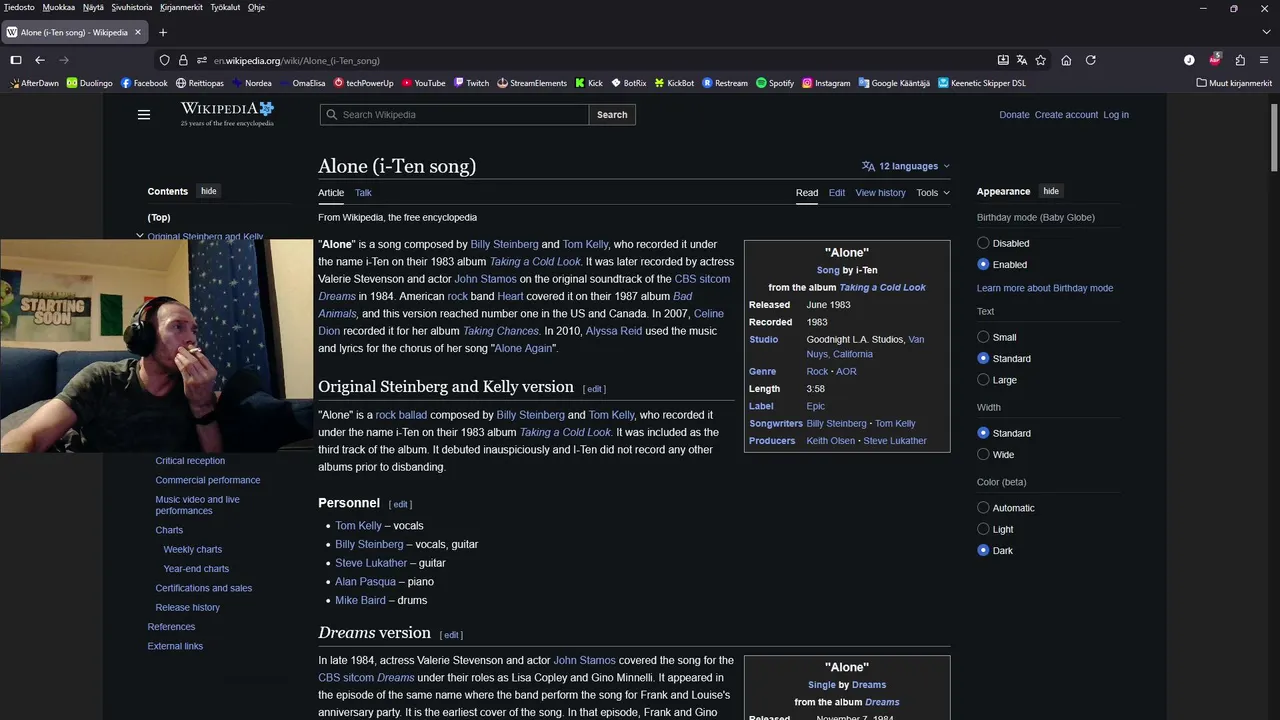
Task: Open the Duolingo bookmark
Action: pyautogui.click(x=90, y=83)
